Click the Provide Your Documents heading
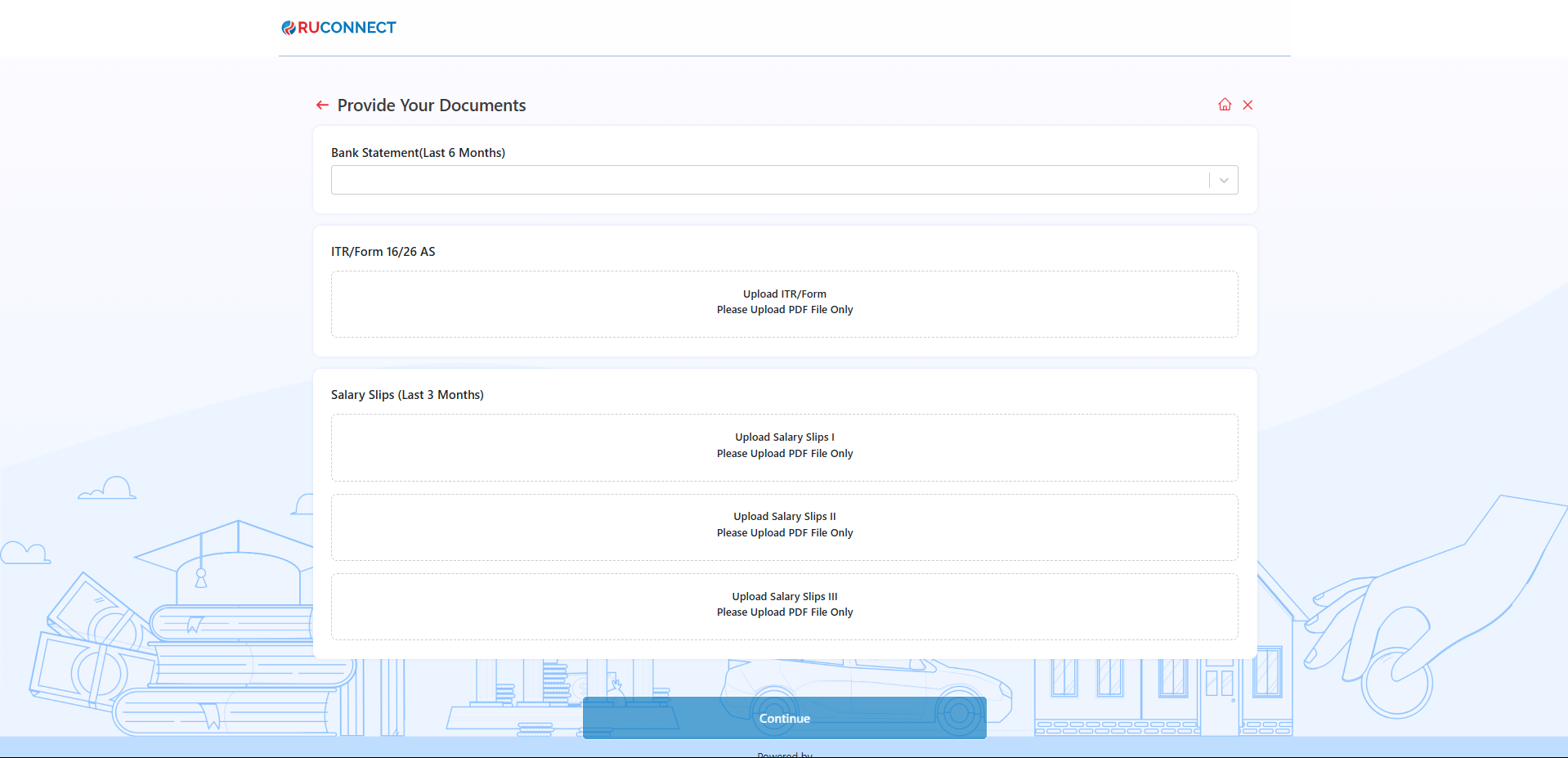Viewport: 1568px width, 758px height. [x=431, y=105]
